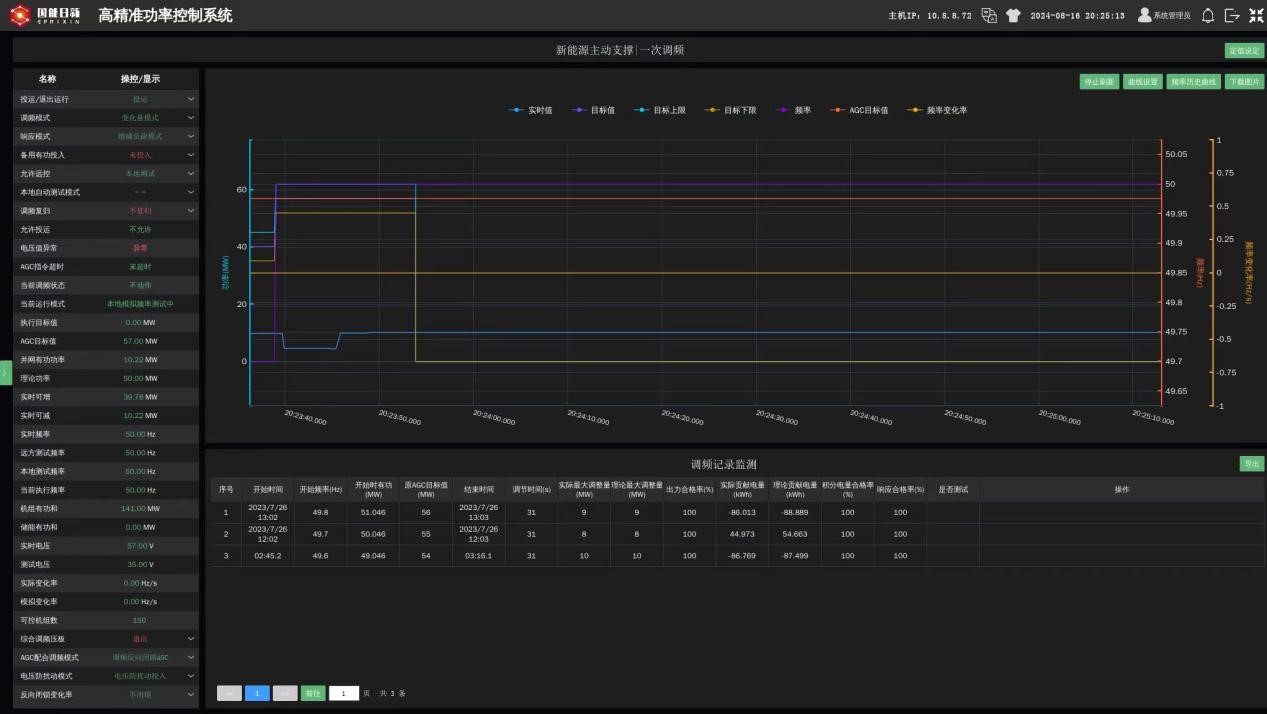1267x714 pixels.
Task: Open 调频复归 dropdown
Action: click(x=190, y=211)
